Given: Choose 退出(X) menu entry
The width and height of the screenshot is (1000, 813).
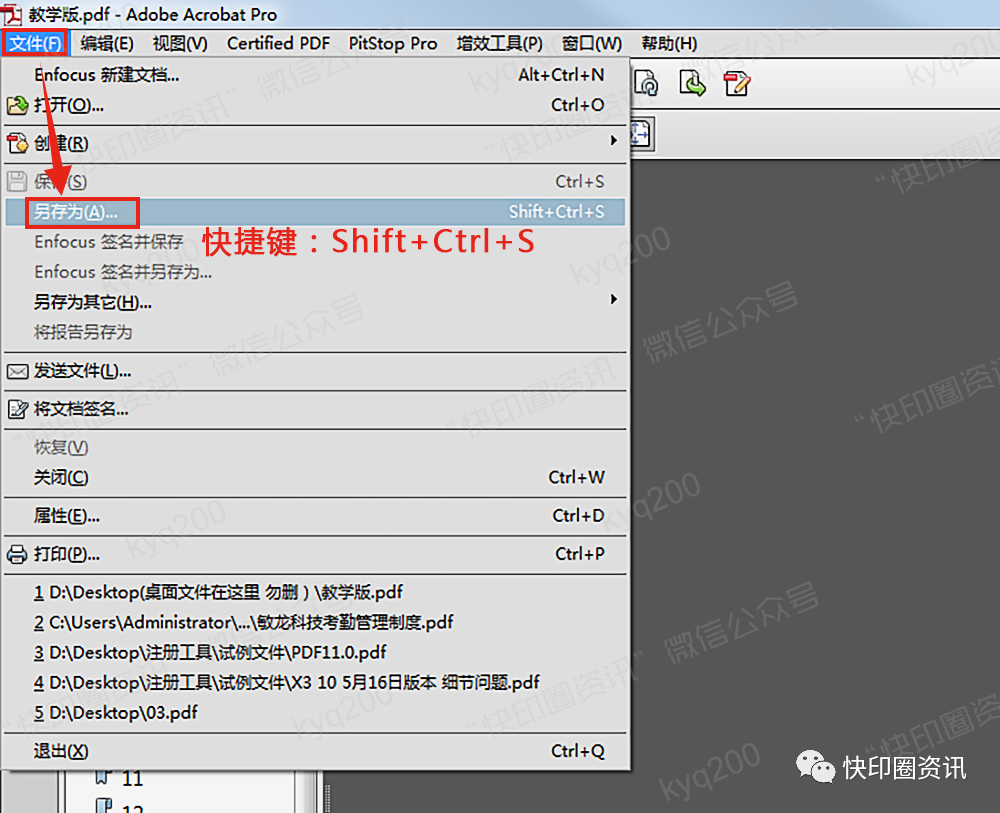Looking at the screenshot, I should tap(315, 751).
